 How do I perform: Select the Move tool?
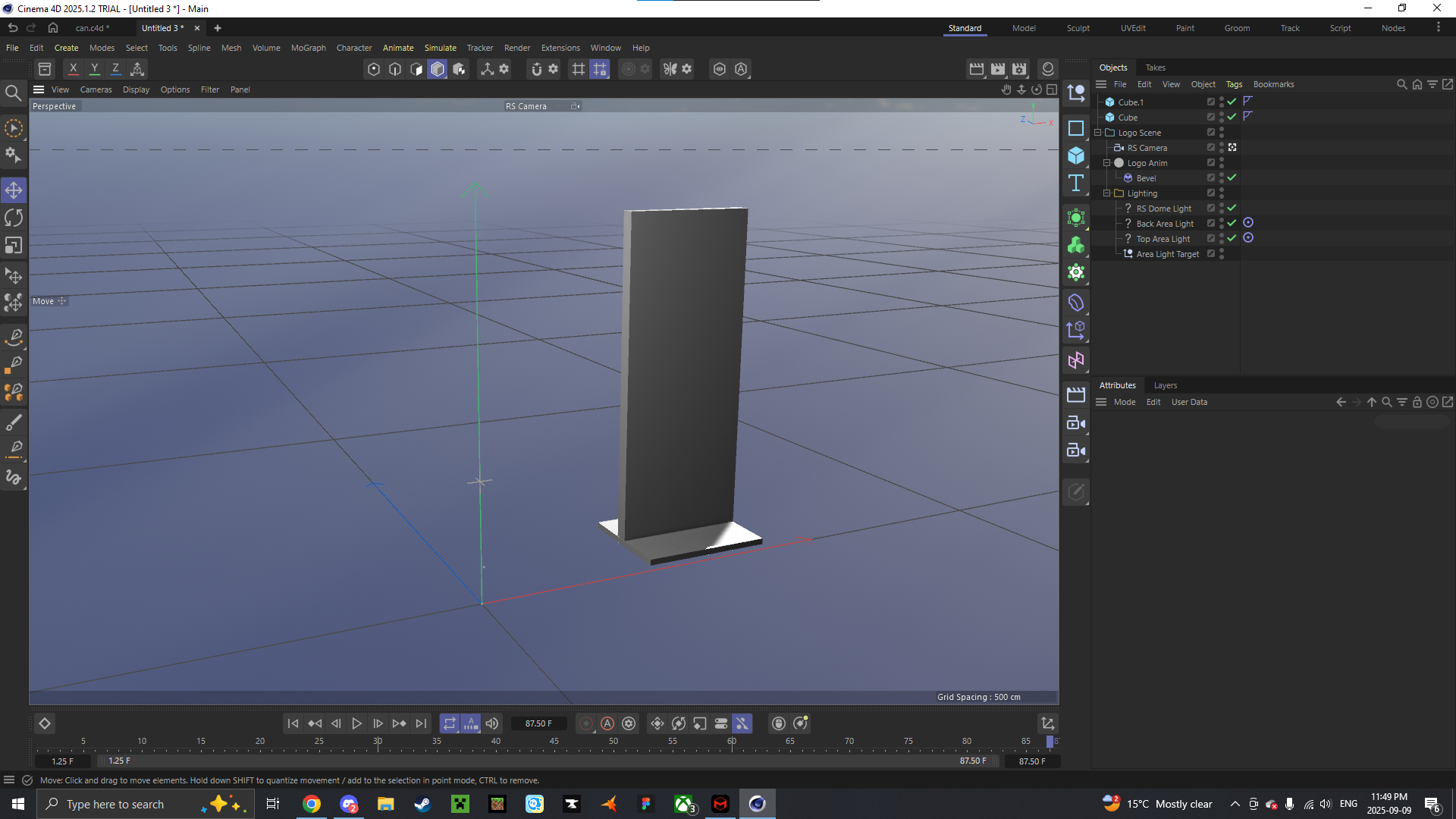coord(14,190)
